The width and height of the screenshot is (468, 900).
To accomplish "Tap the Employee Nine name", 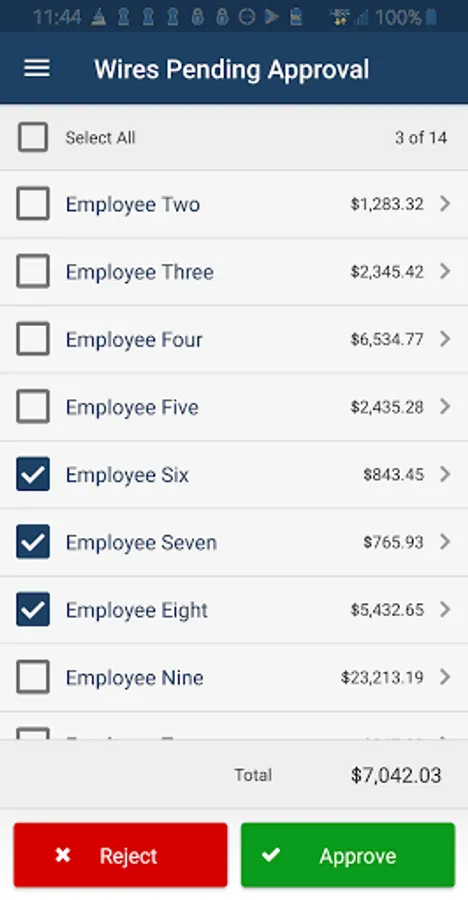I will click(134, 678).
